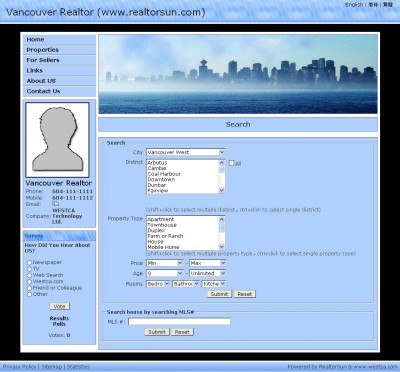The image size is (400, 372).
Task: Choose the Web Search radio button
Action: click(29, 275)
